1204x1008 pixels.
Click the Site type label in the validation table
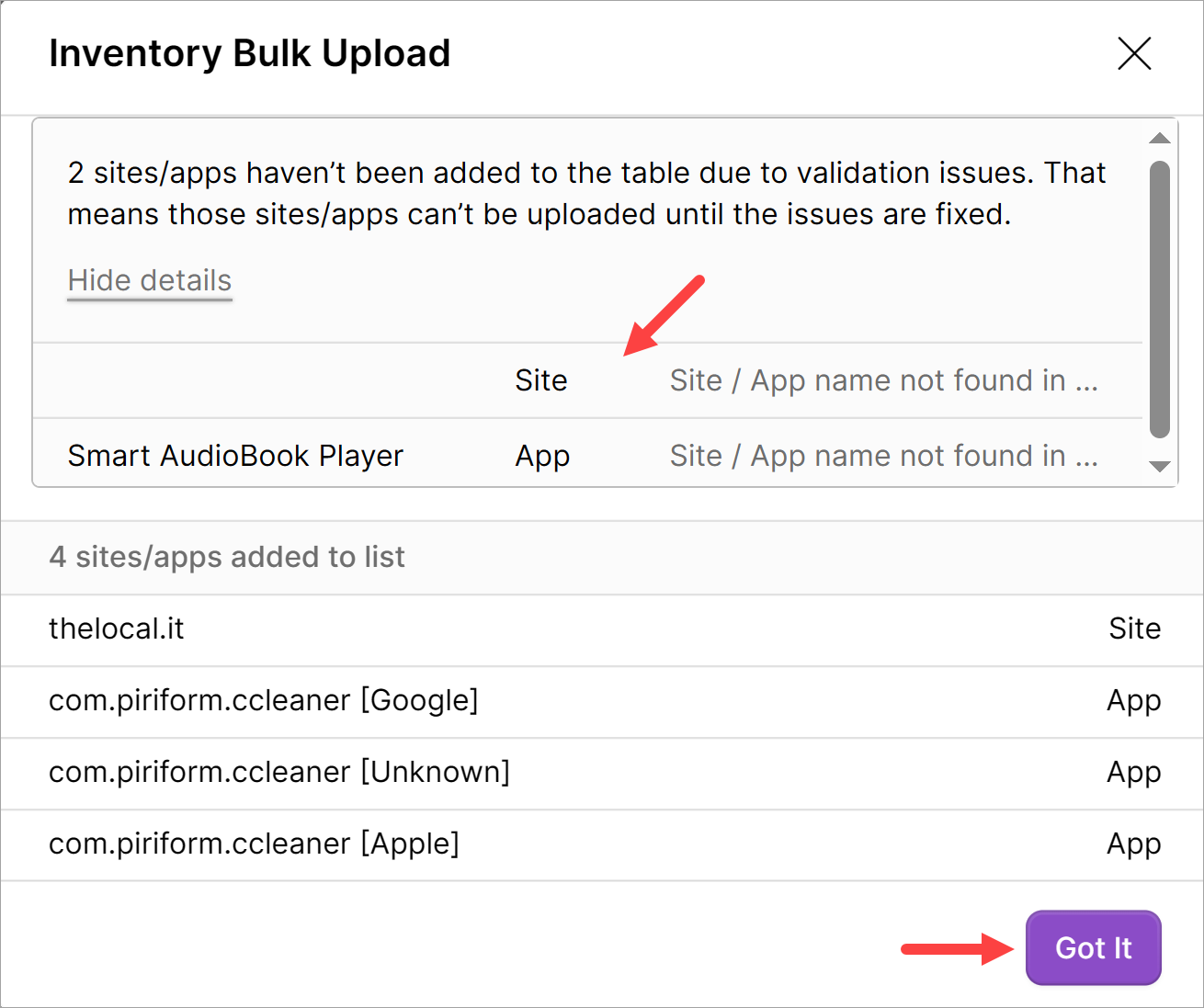click(x=541, y=380)
